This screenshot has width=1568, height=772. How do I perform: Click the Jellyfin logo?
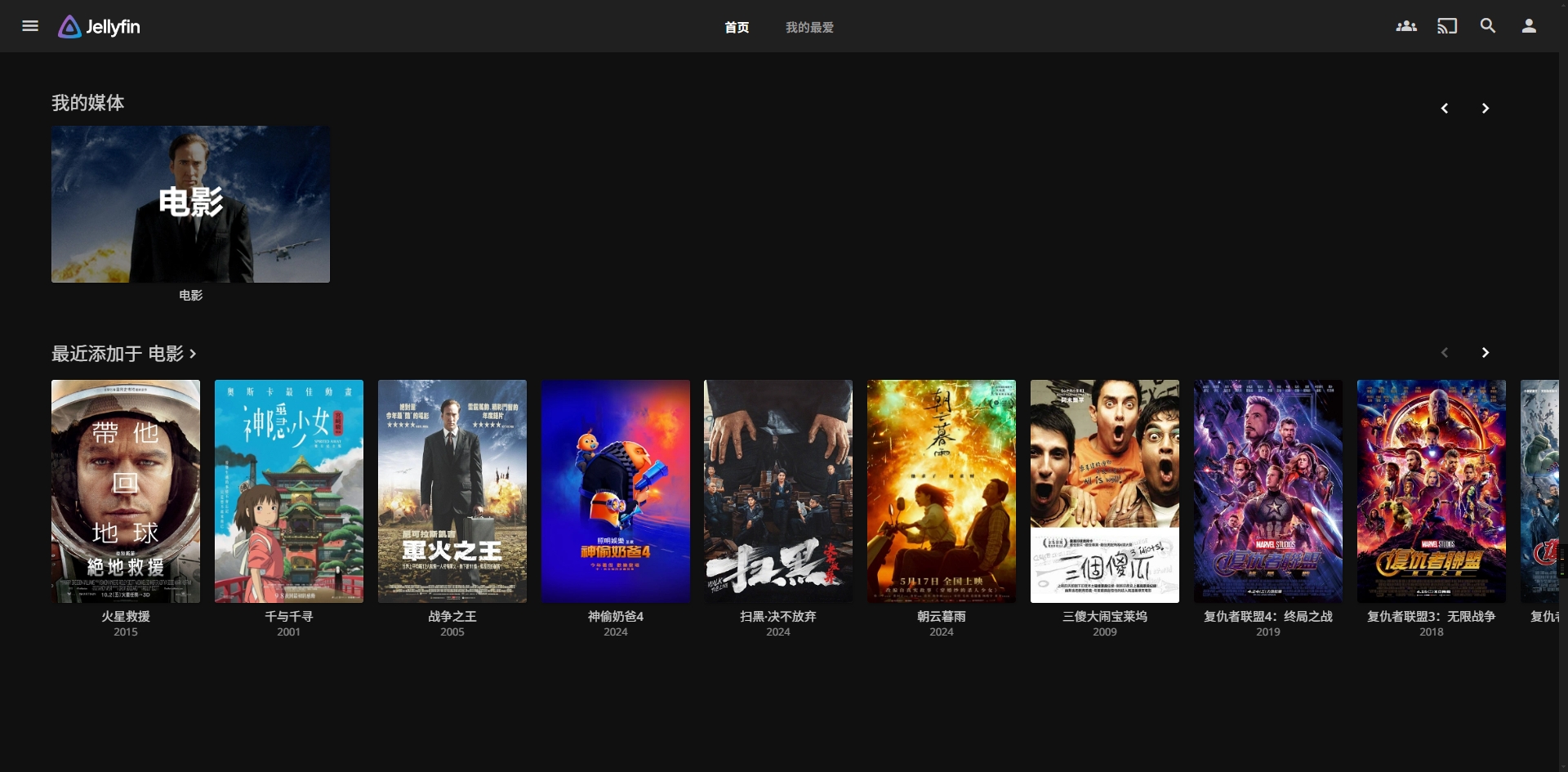click(x=100, y=27)
